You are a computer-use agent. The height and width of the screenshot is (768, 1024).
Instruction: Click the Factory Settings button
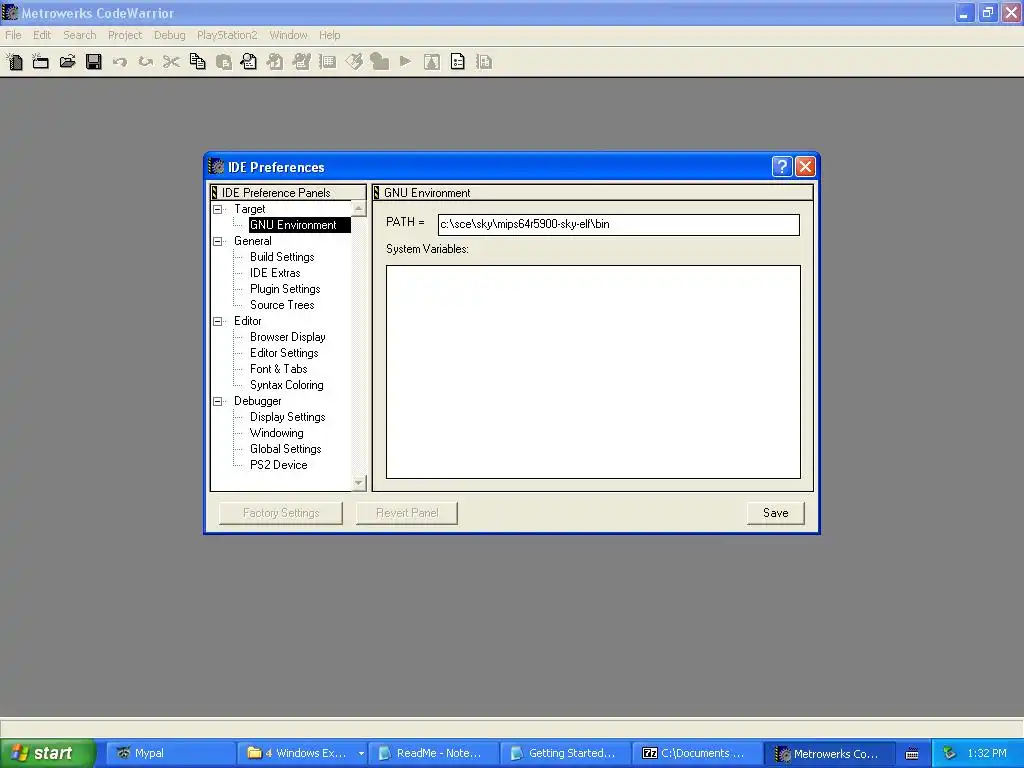tap(281, 513)
